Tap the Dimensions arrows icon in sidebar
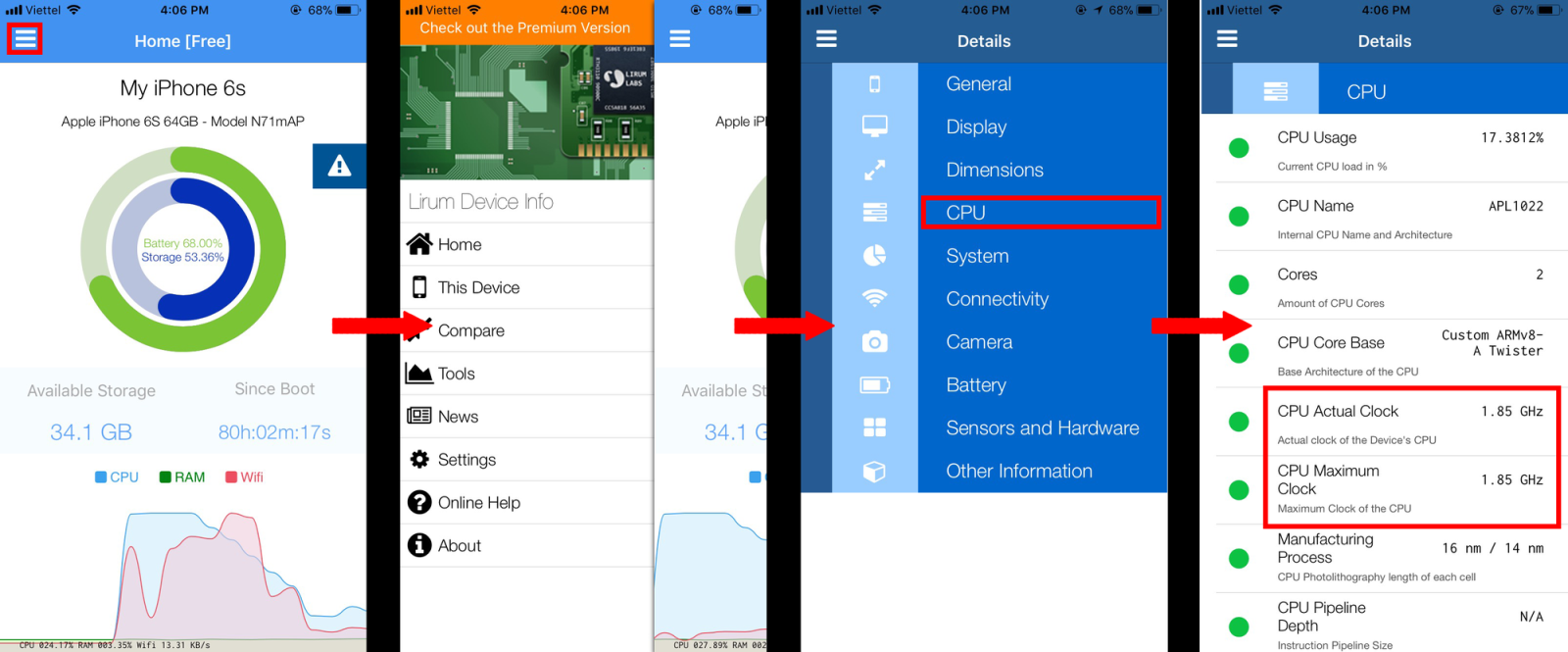1568x652 pixels. pos(874,170)
